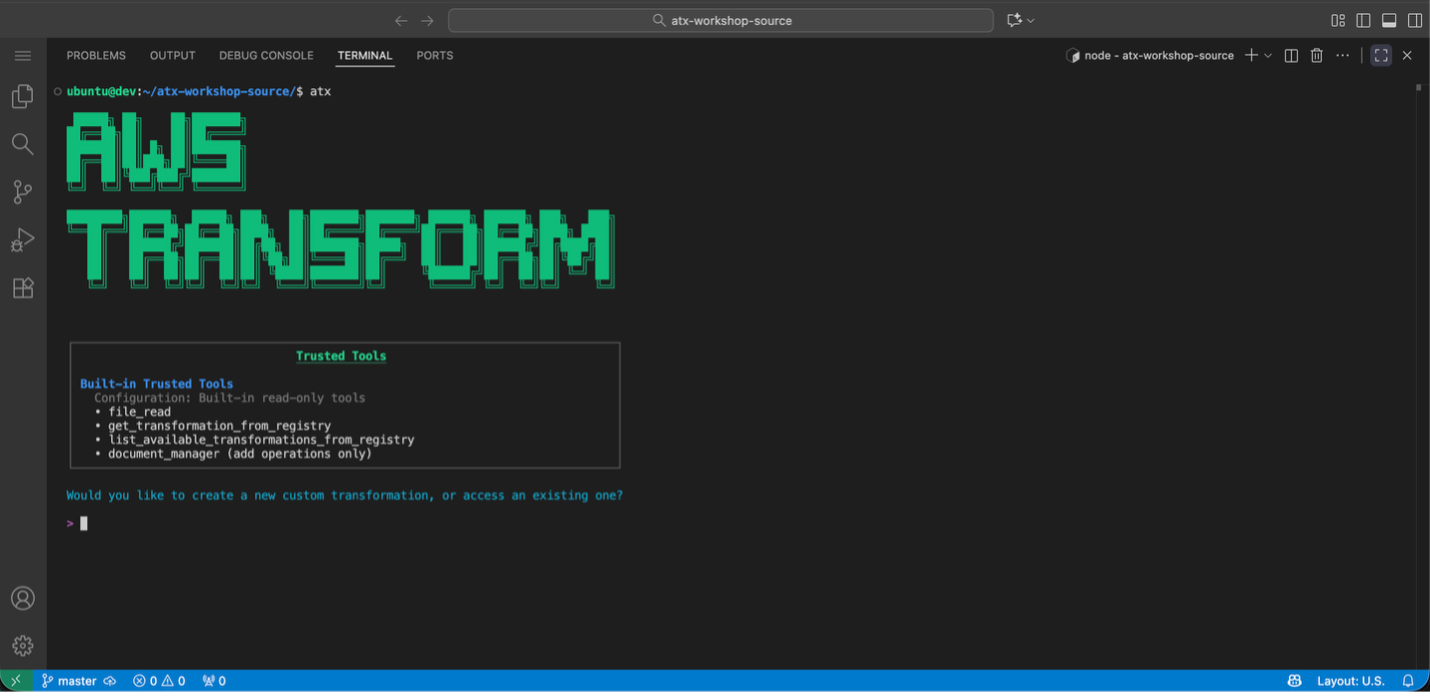Split the terminal using the split icon

(1290, 55)
